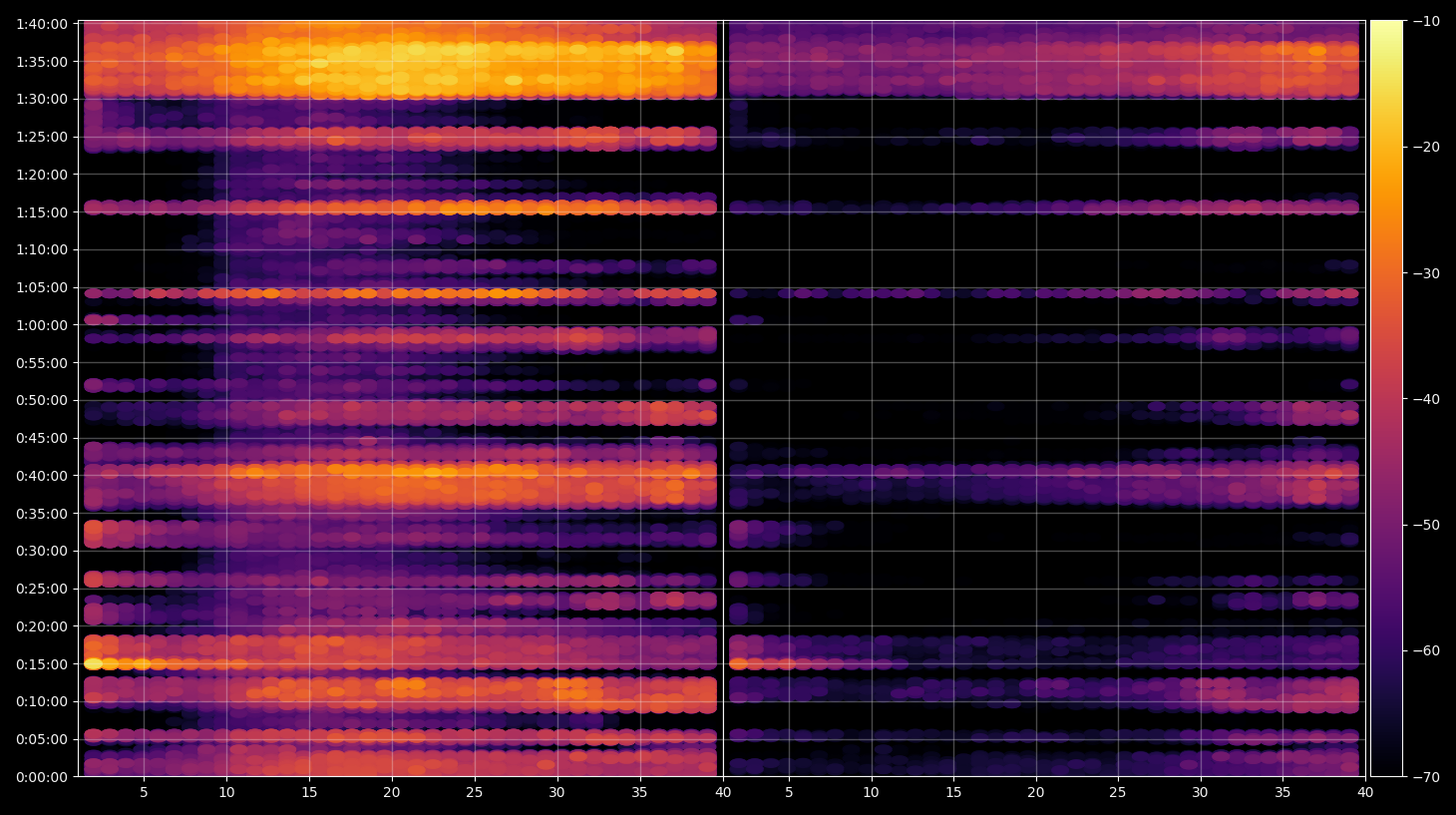
Task: Select the 0:05:00 time axis label
Action: tap(42, 739)
